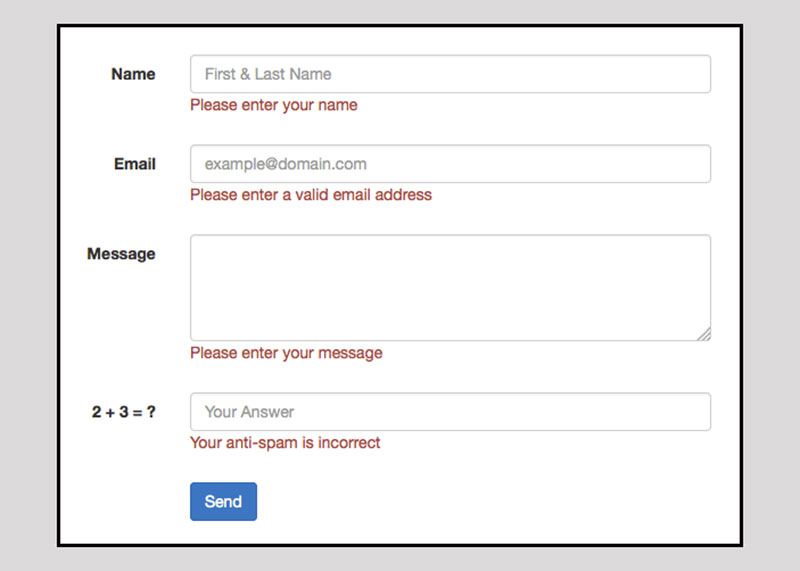The width and height of the screenshot is (800, 571).
Task: Click empty white space beside Send button
Action: click(459, 502)
